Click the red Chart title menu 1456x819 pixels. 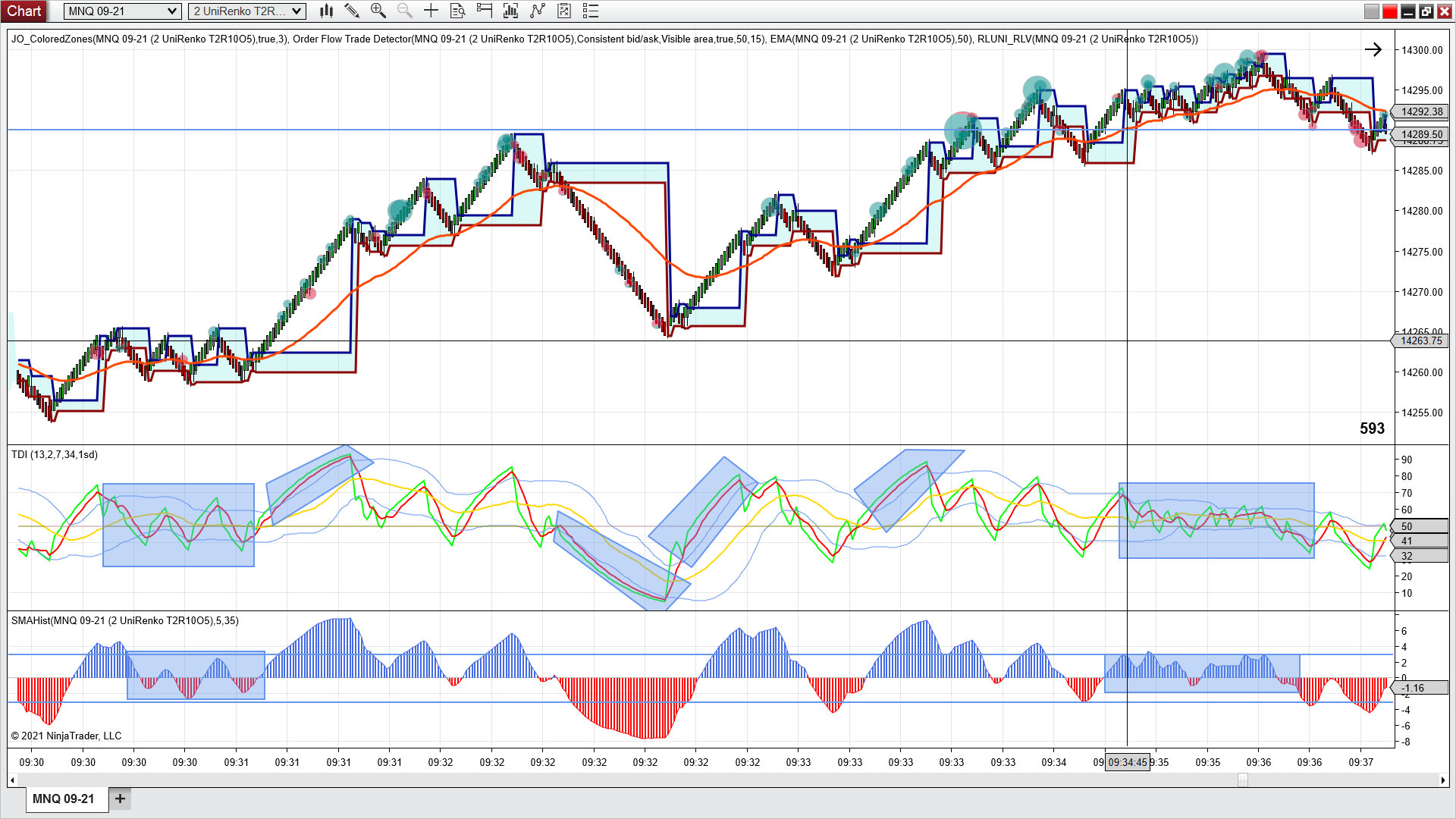(x=24, y=11)
